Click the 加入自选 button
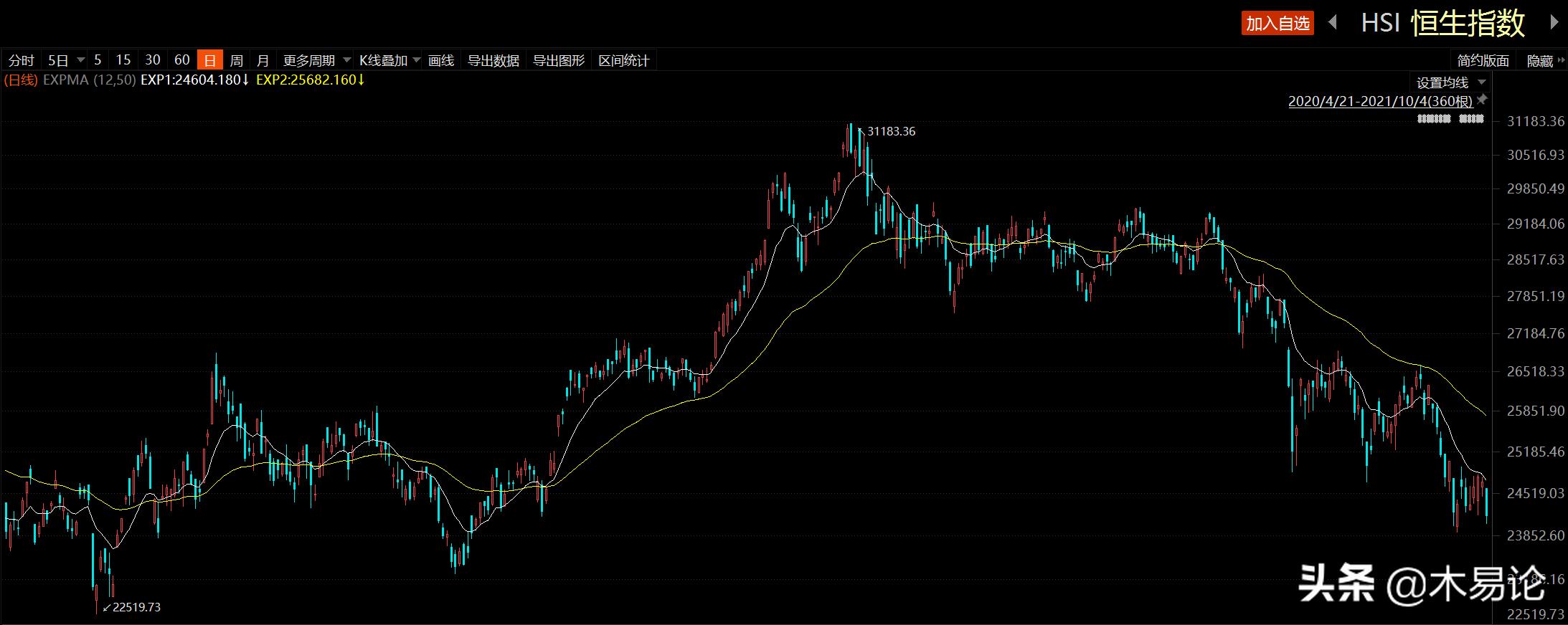Screen dimensions: 1568x625 click(x=1277, y=24)
